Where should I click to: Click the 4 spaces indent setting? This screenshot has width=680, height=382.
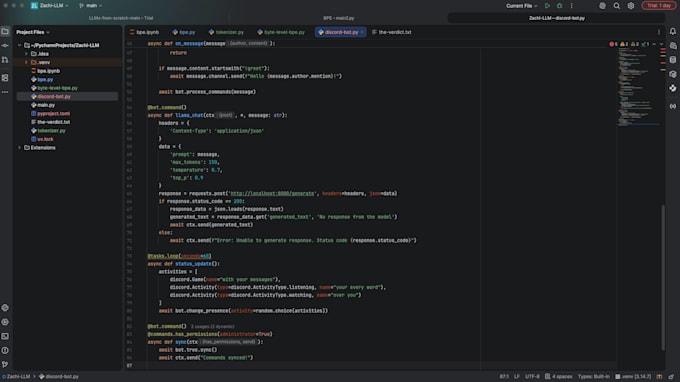click(x=559, y=376)
